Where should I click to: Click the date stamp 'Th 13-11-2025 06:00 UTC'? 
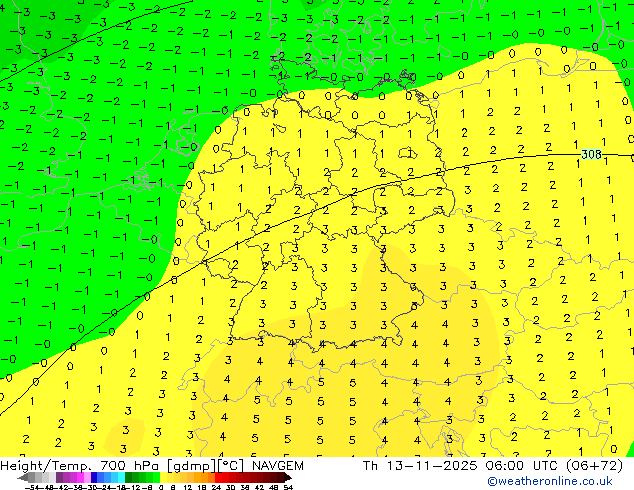[x=460, y=466]
